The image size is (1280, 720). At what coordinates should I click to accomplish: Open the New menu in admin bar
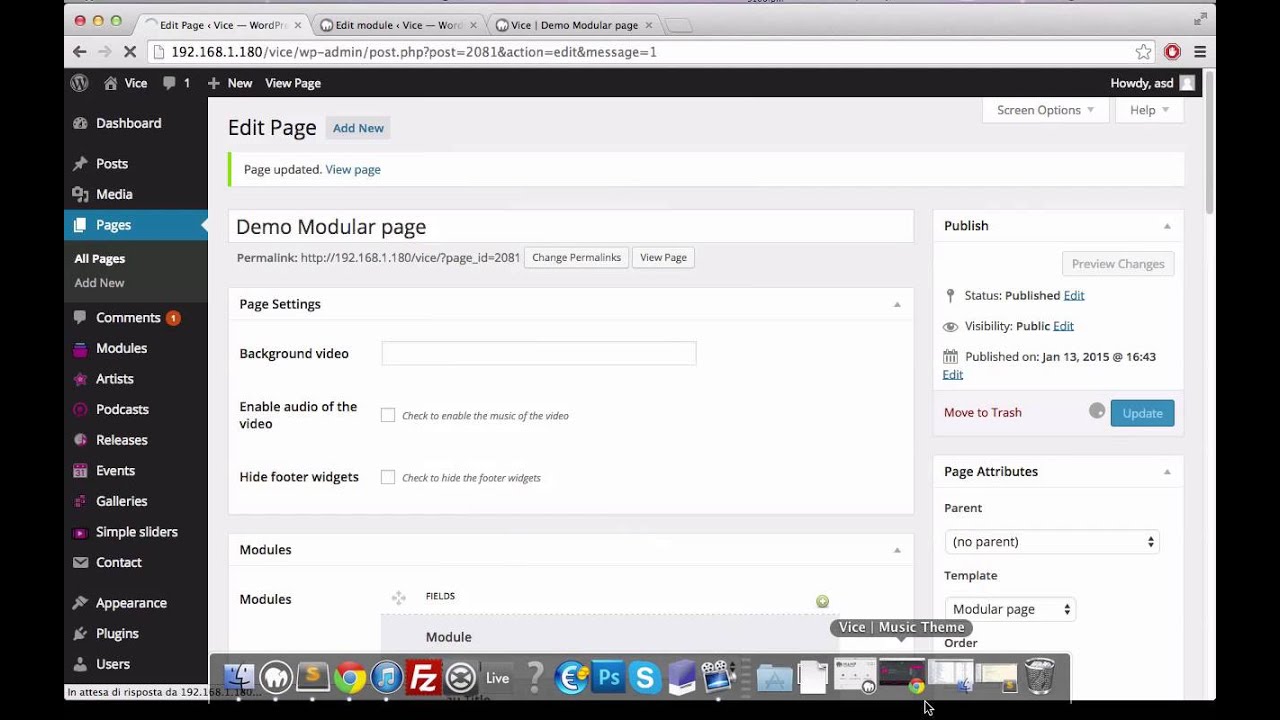(x=229, y=83)
